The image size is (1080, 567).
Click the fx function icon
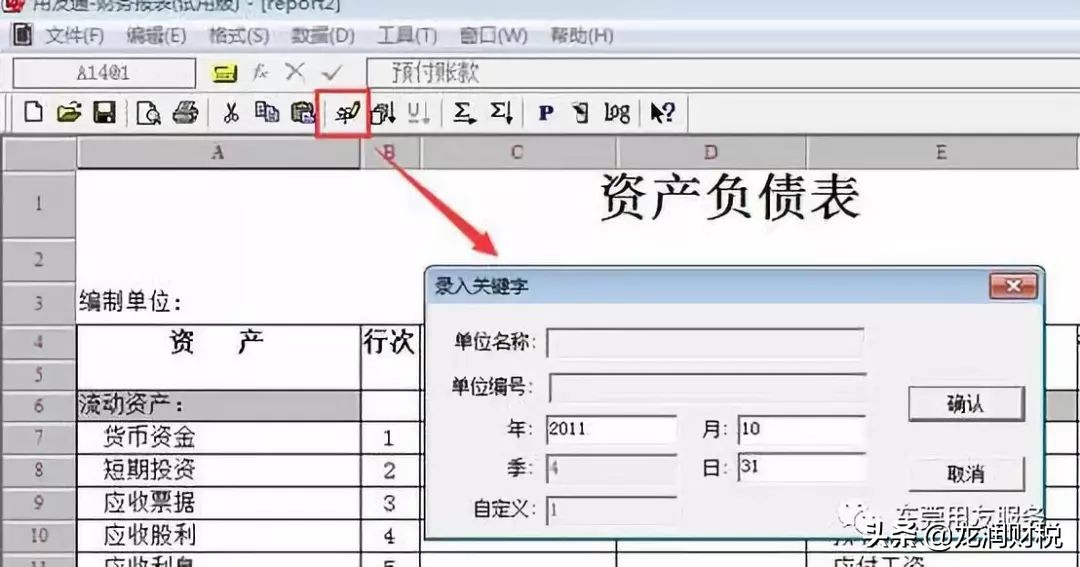coord(260,72)
